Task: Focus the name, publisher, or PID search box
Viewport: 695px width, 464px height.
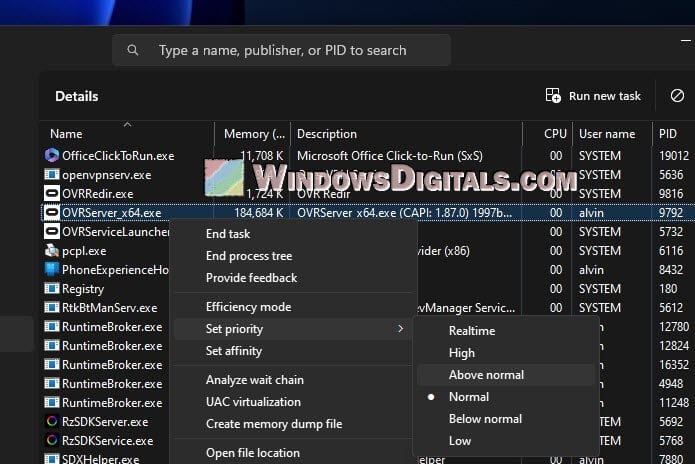Action: pos(281,50)
